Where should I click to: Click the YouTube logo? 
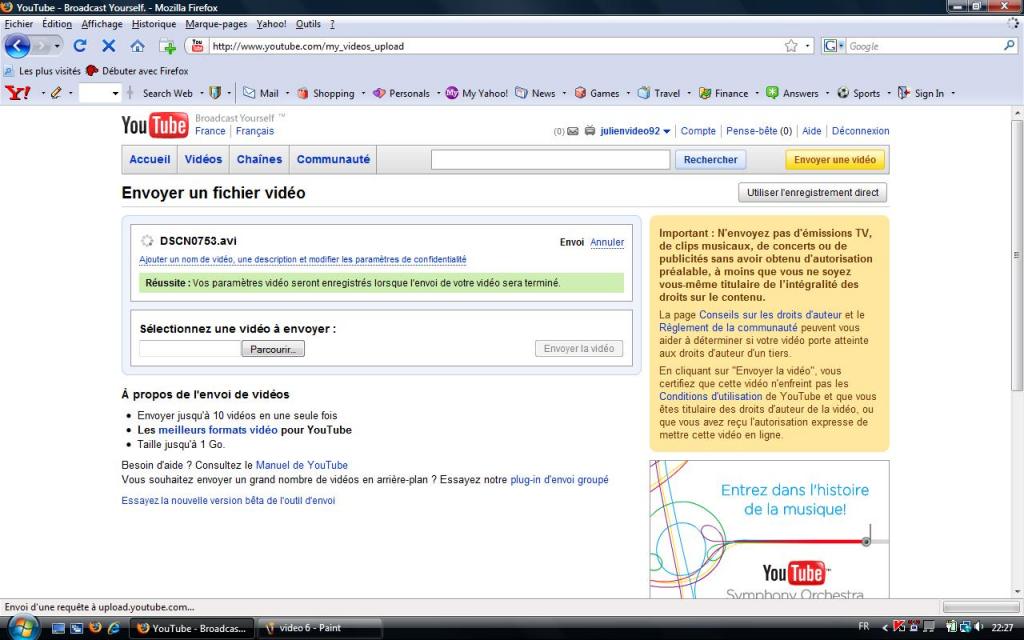pyautogui.click(x=155, y=125)
